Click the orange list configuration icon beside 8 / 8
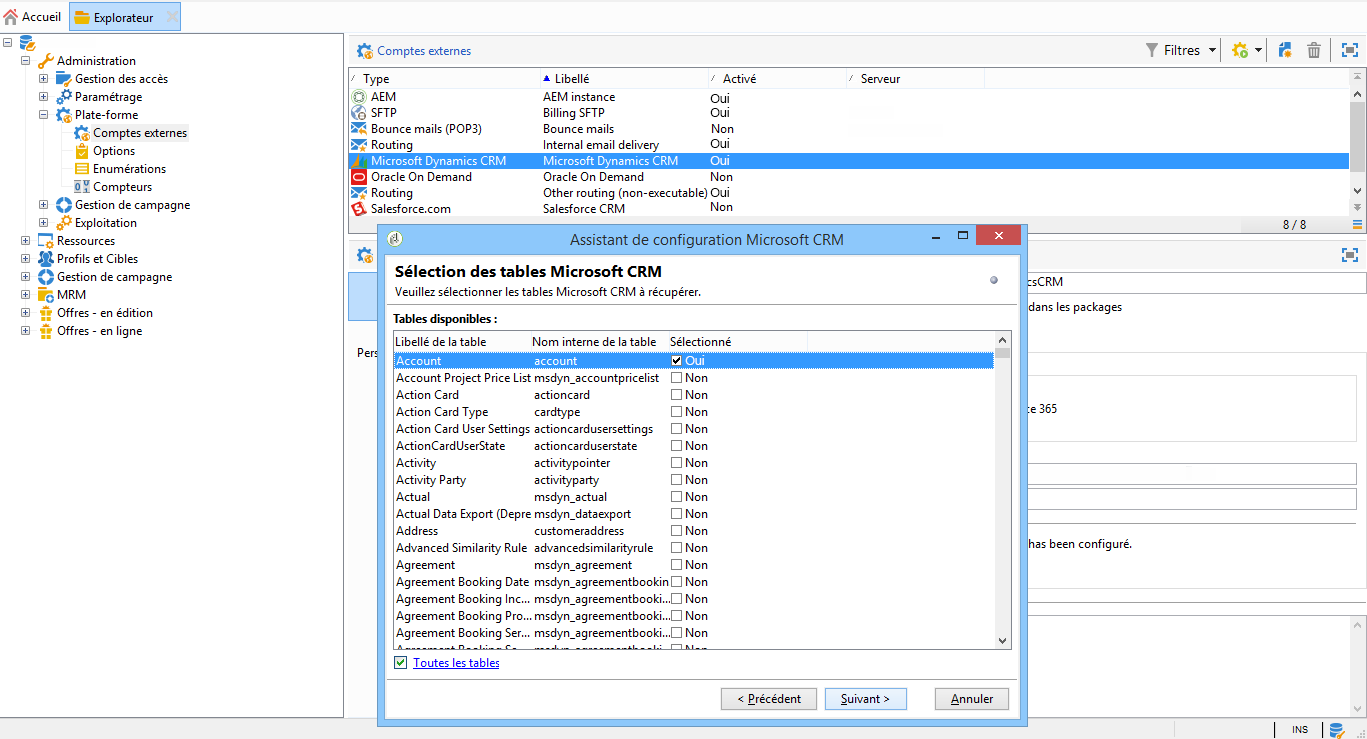Viewport: 1367px width, 739px height. coord(1357,224)
